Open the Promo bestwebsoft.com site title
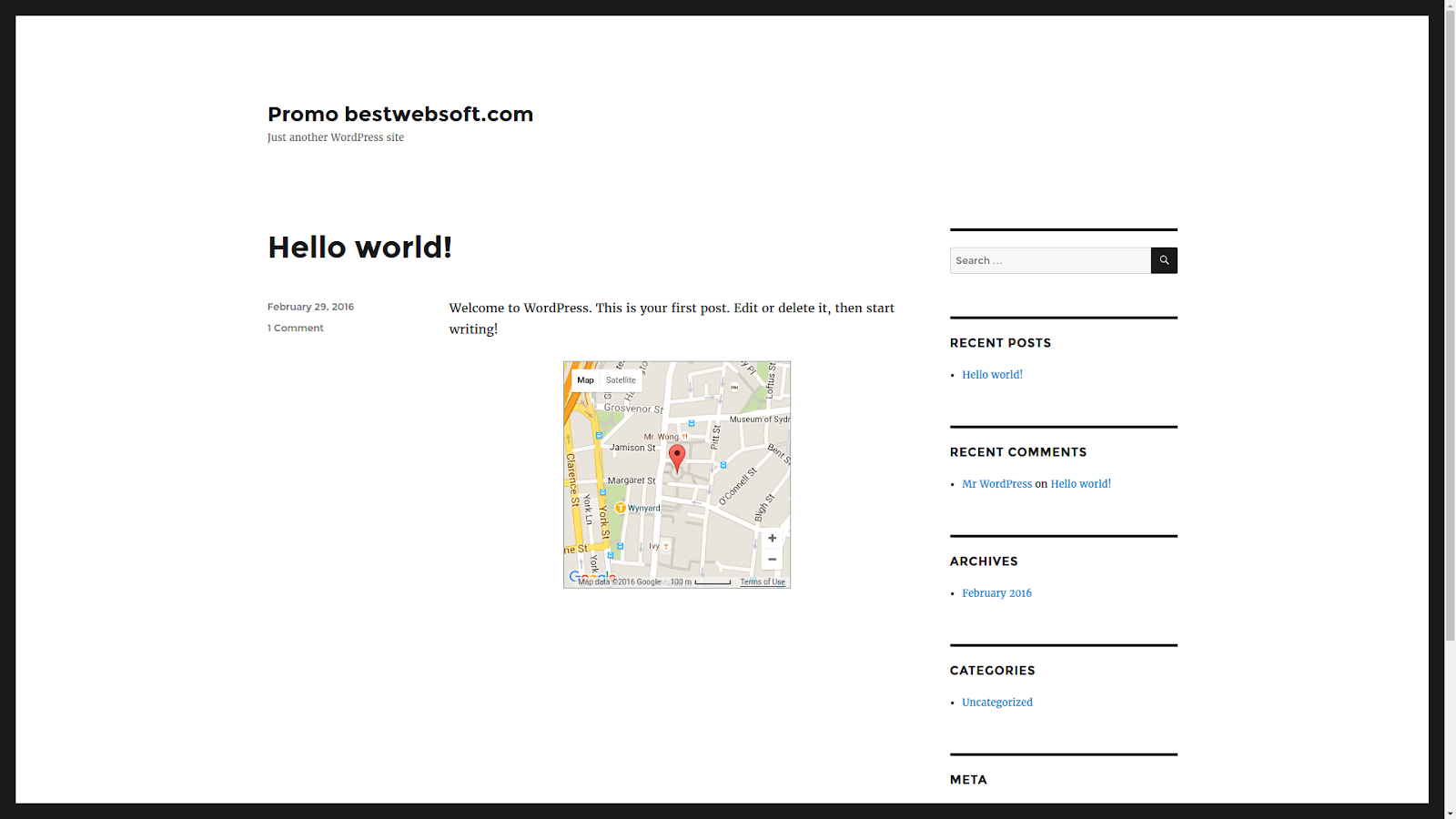Image resolution: width=1456 pixels, height=819 pixels. [400, 114]
